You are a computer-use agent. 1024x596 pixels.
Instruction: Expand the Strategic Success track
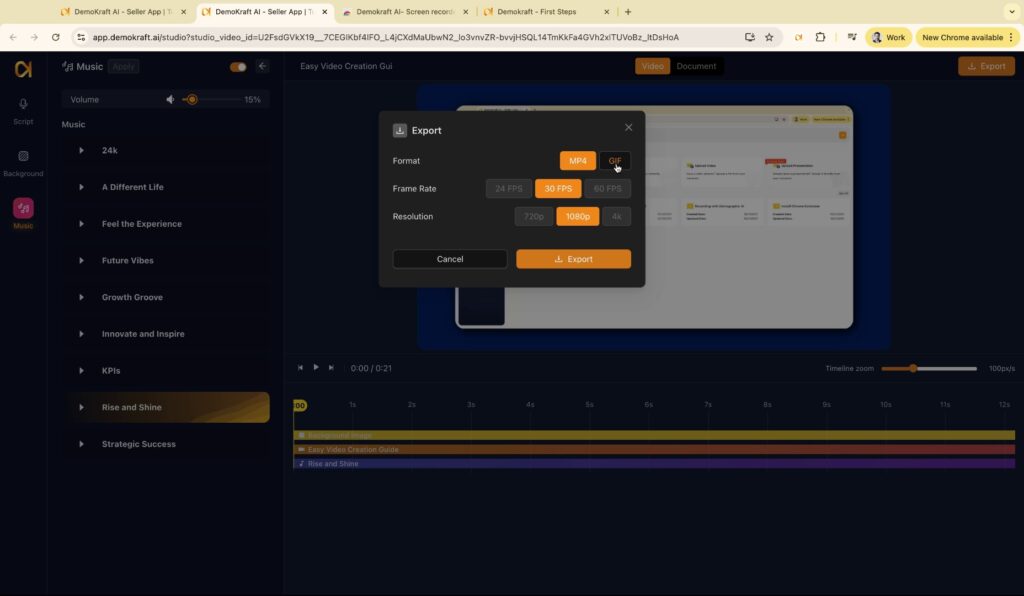(82, 444)
